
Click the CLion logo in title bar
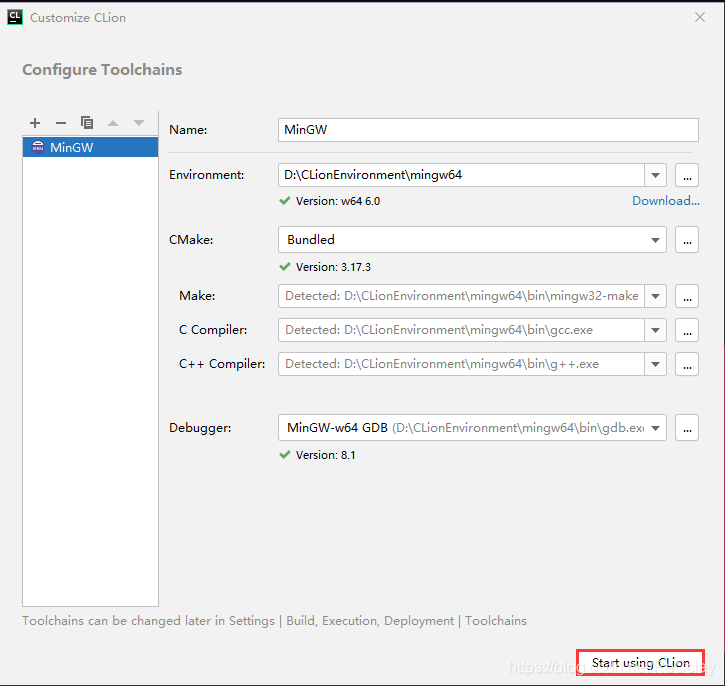pos(15,17)
